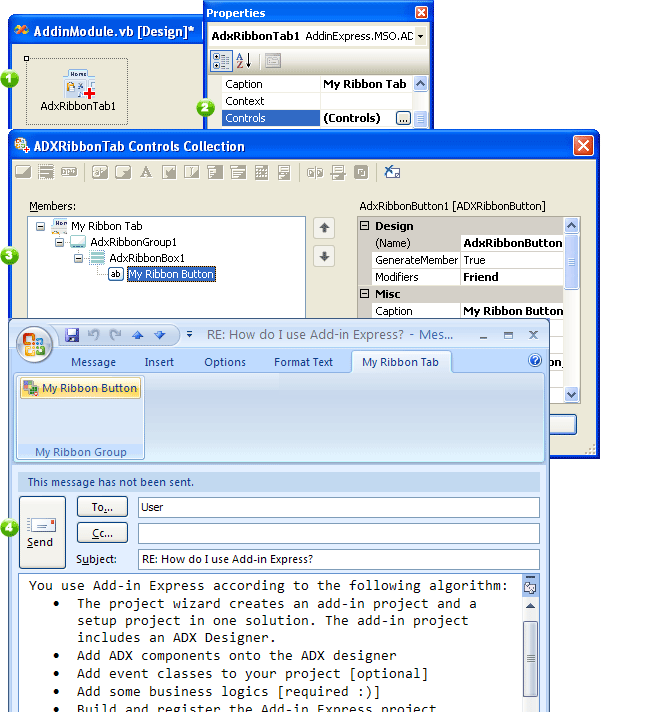Select the My Ribbon Tab ribbon tab
645x712 pixels.
[x=400, y=362]
